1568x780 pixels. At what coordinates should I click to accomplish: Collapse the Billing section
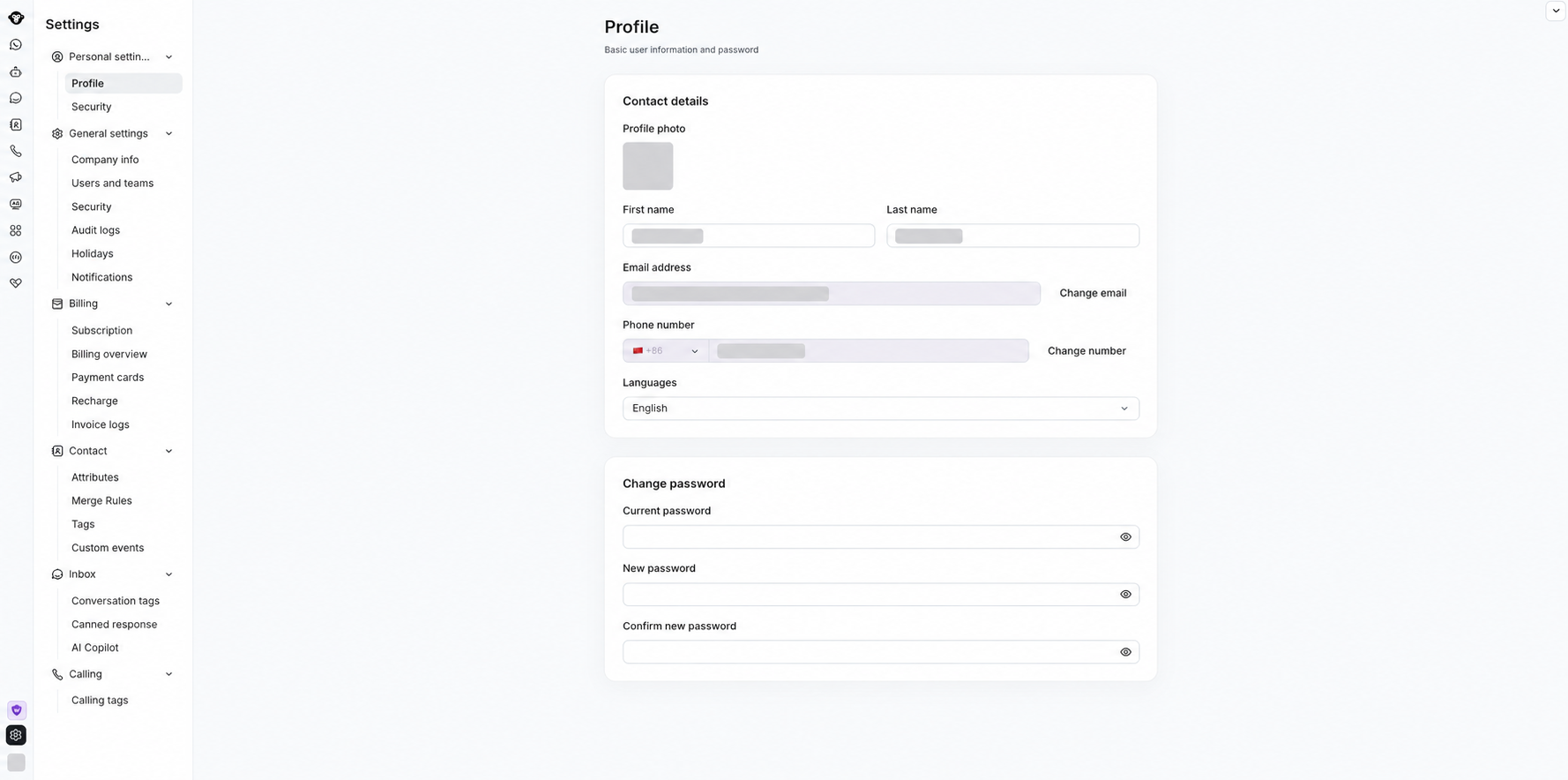pyautogui.click(x=168, y=304)
